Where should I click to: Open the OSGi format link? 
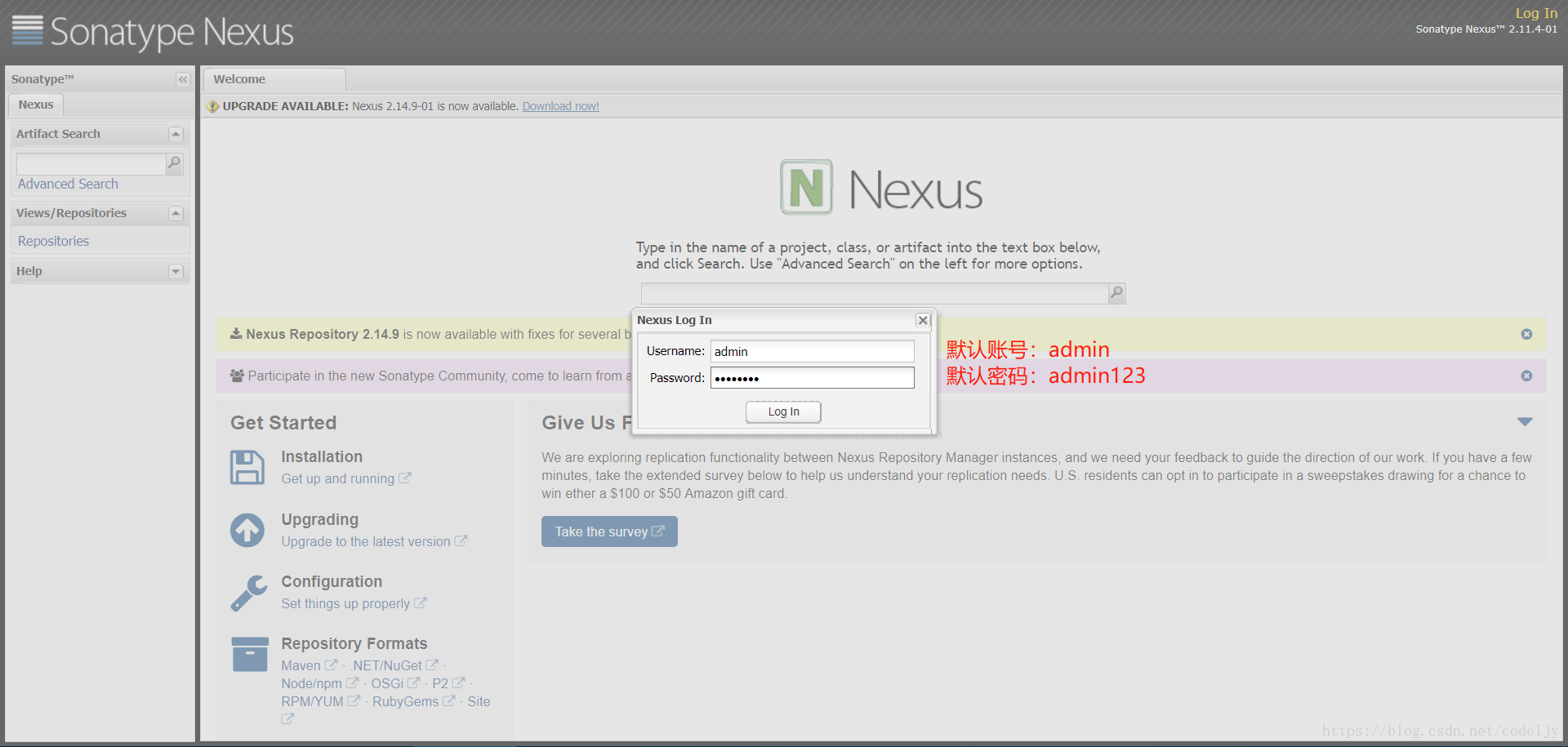[395, 684]
